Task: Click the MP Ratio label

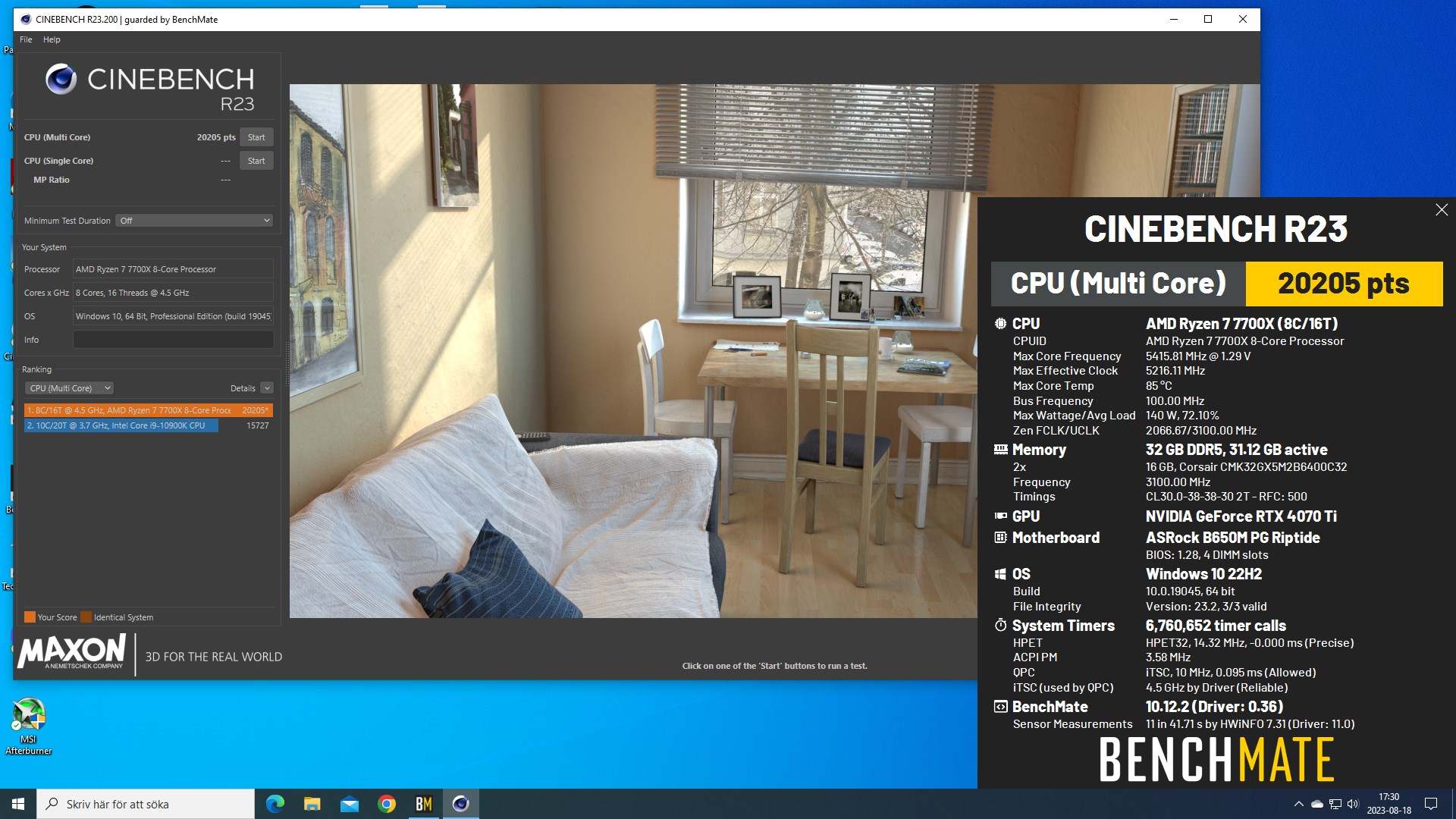Action: coord(51,180)
